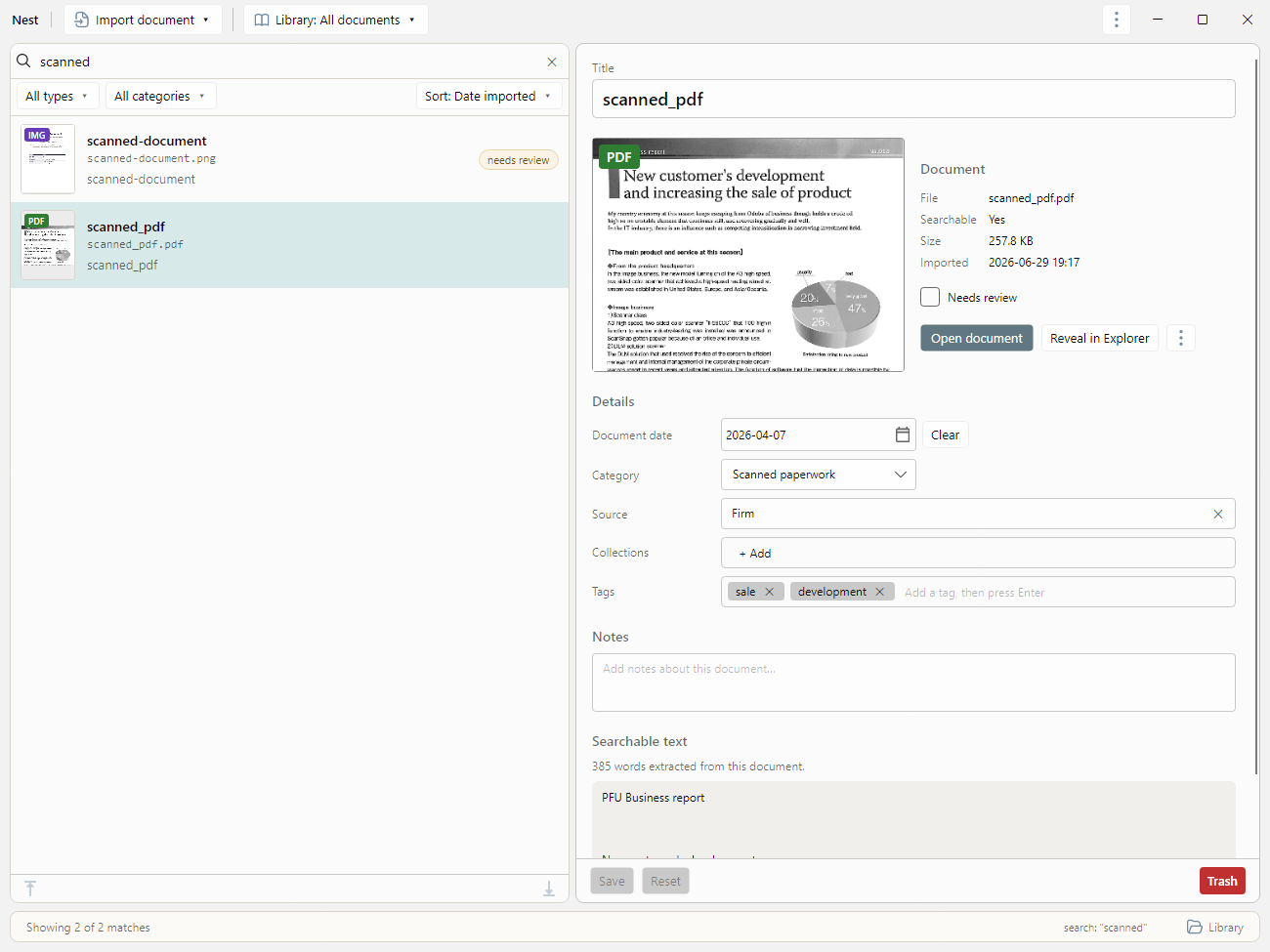Clear the search field with the X
The width and height of the screenshot is (1270, 952).
tap(552, 62)
